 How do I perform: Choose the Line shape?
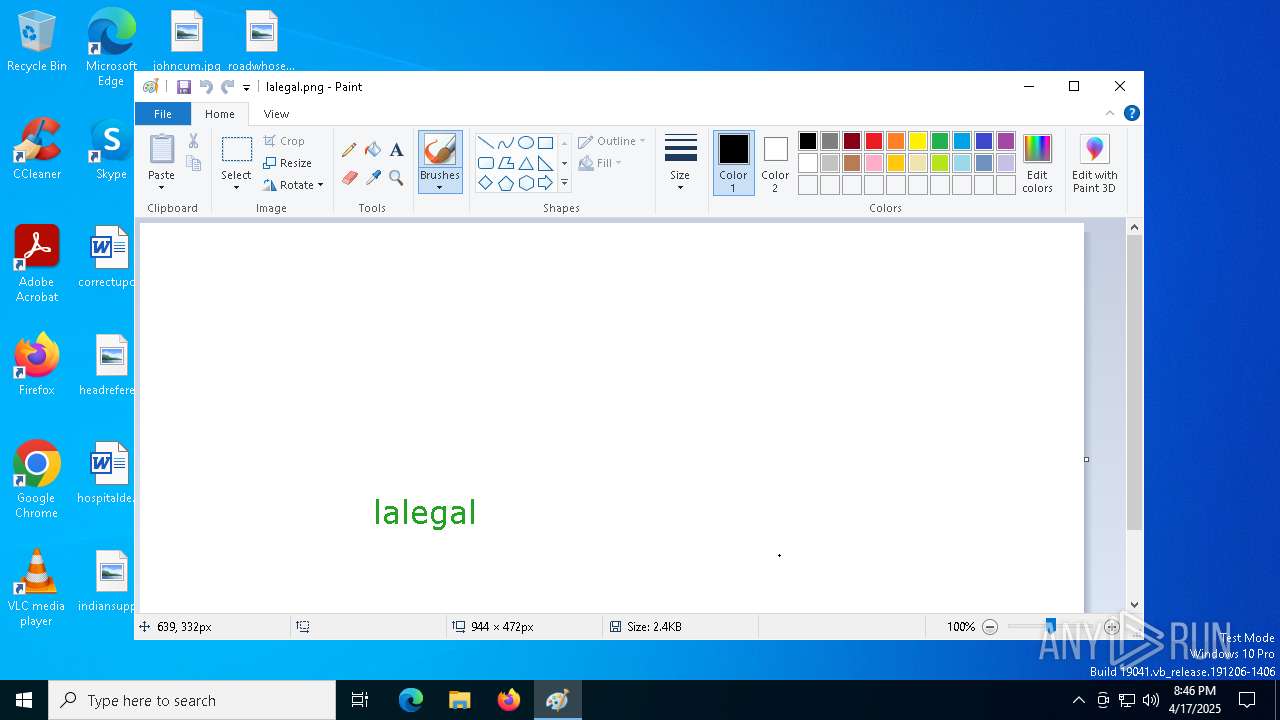point(485,142)
